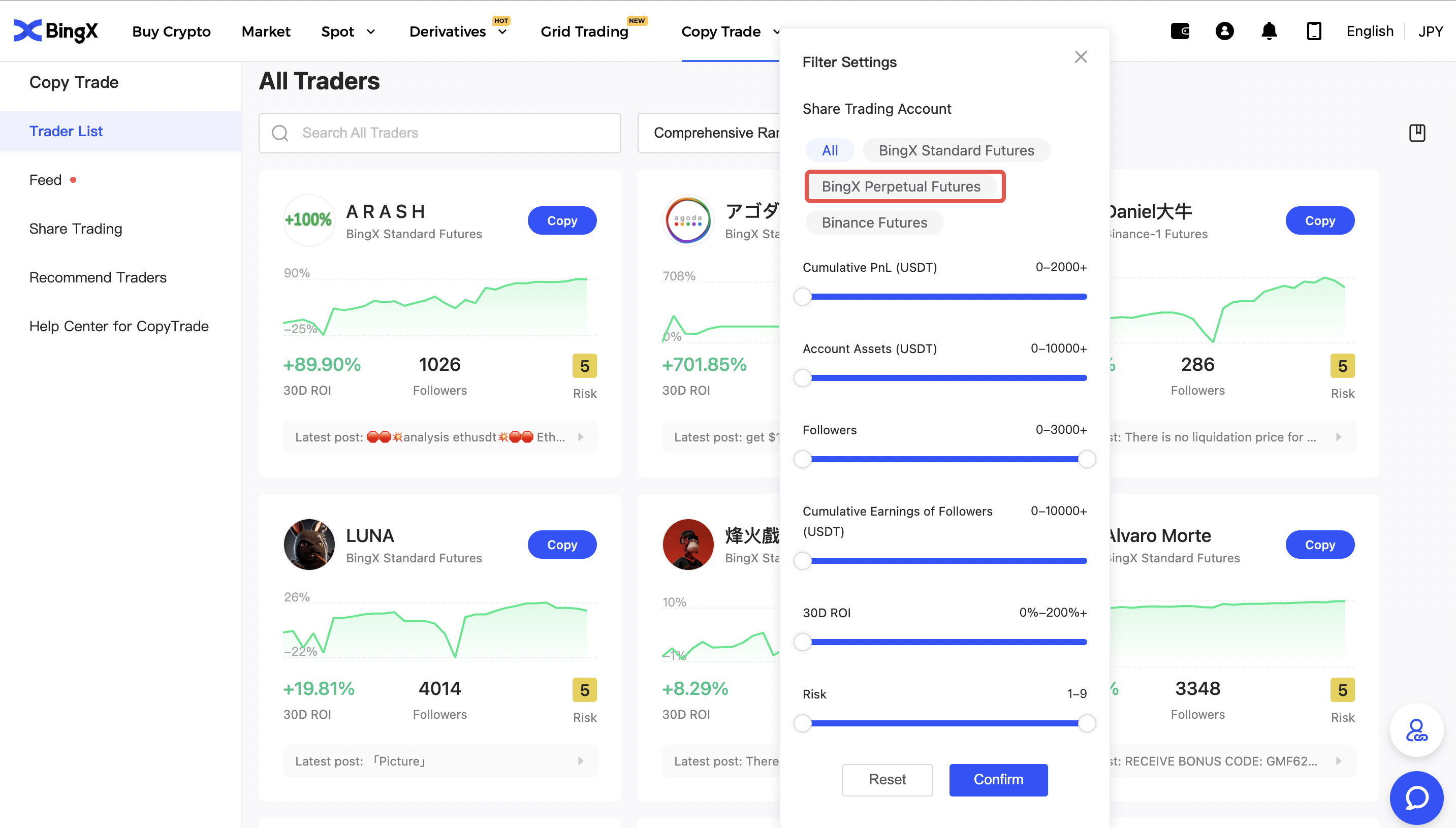The image size is (1456, 828).
Task: Select BingX Standard Futures account filter
Action: [956, 151]
